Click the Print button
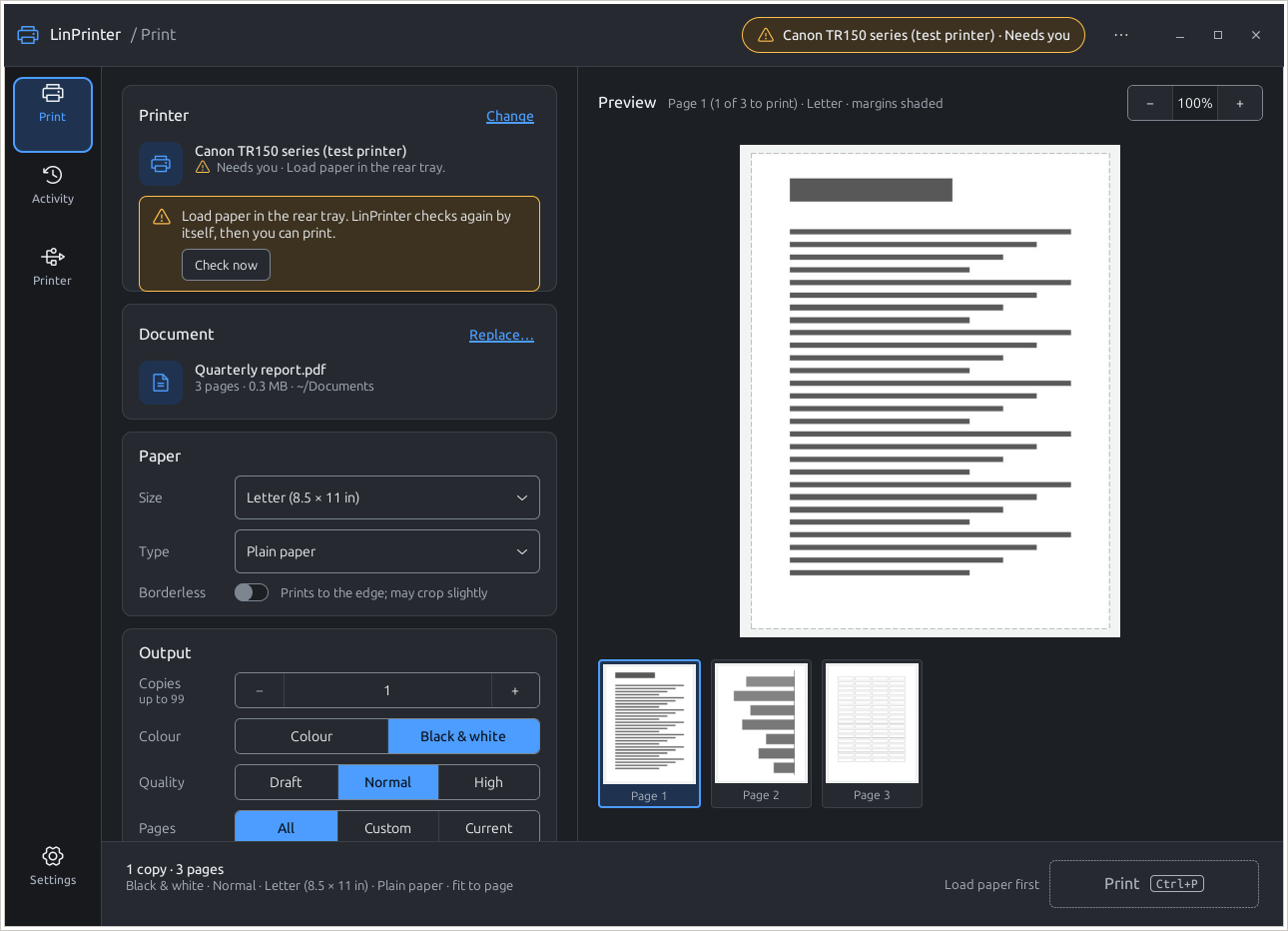Image resolution: width=1288 pixels, height=931 pixels. click(1154, 884)
